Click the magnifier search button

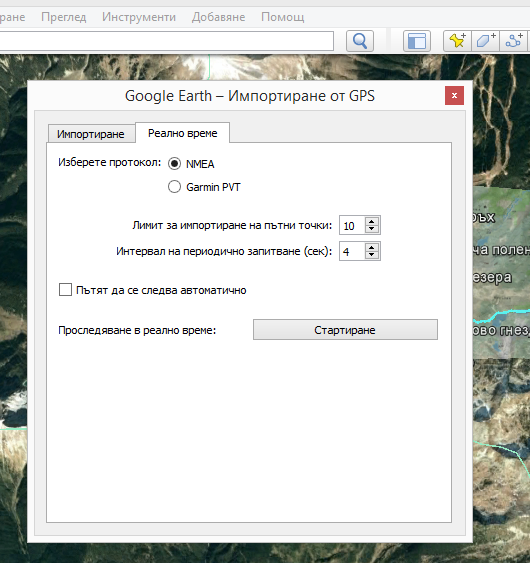[360, 41]
